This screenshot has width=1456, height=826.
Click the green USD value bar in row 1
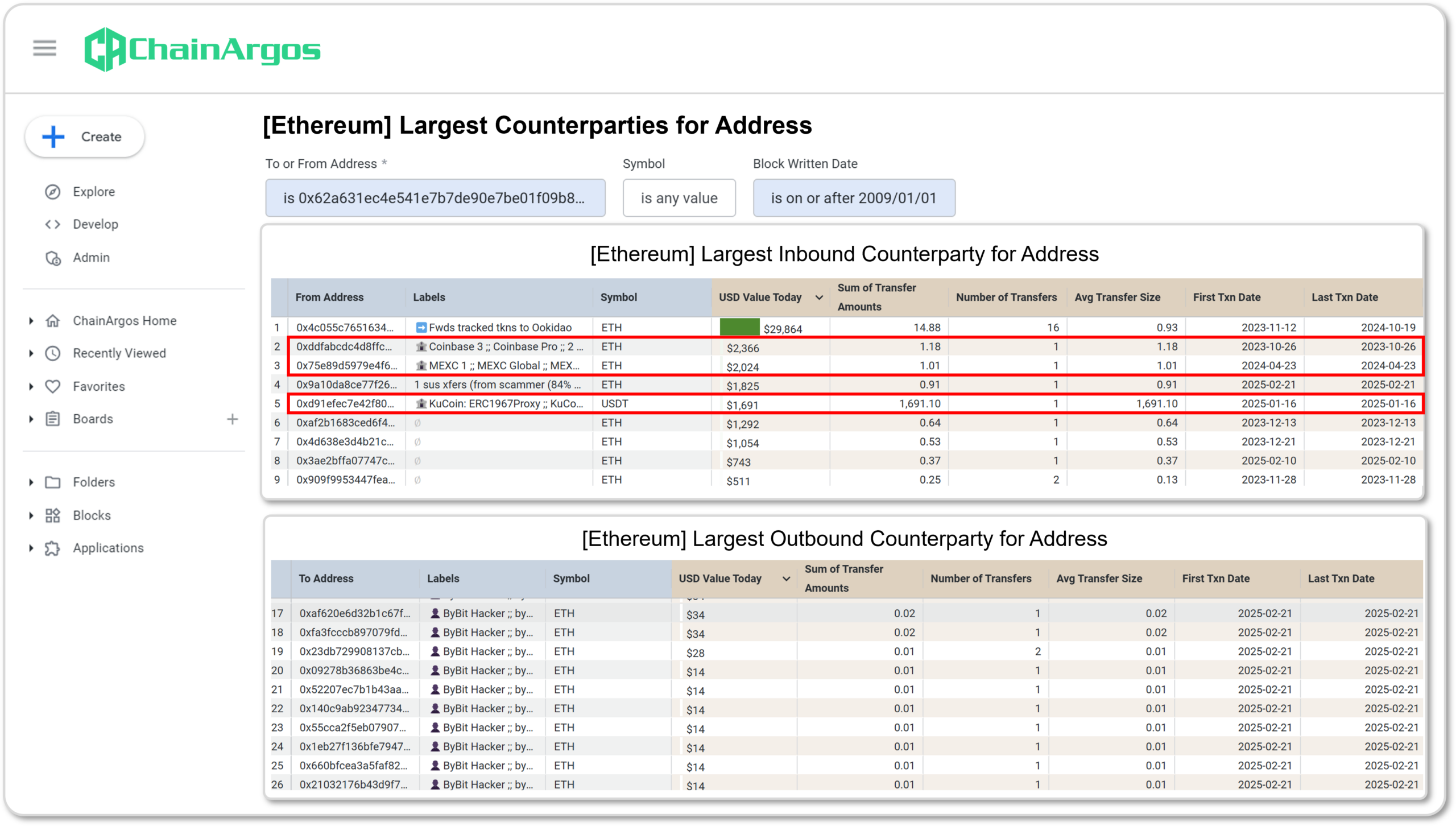pyautogui.click(x=739, y=327)
